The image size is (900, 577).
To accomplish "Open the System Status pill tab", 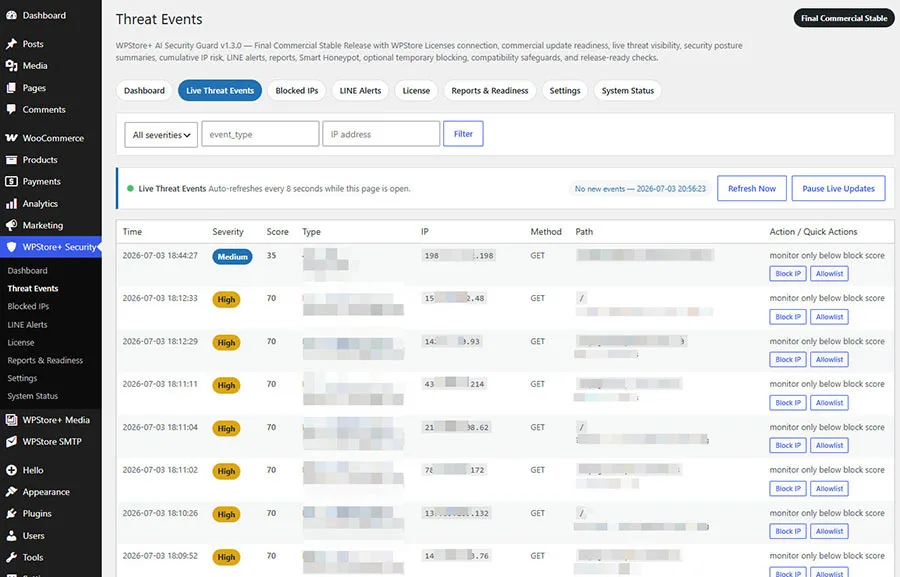I will coord(627,91).
